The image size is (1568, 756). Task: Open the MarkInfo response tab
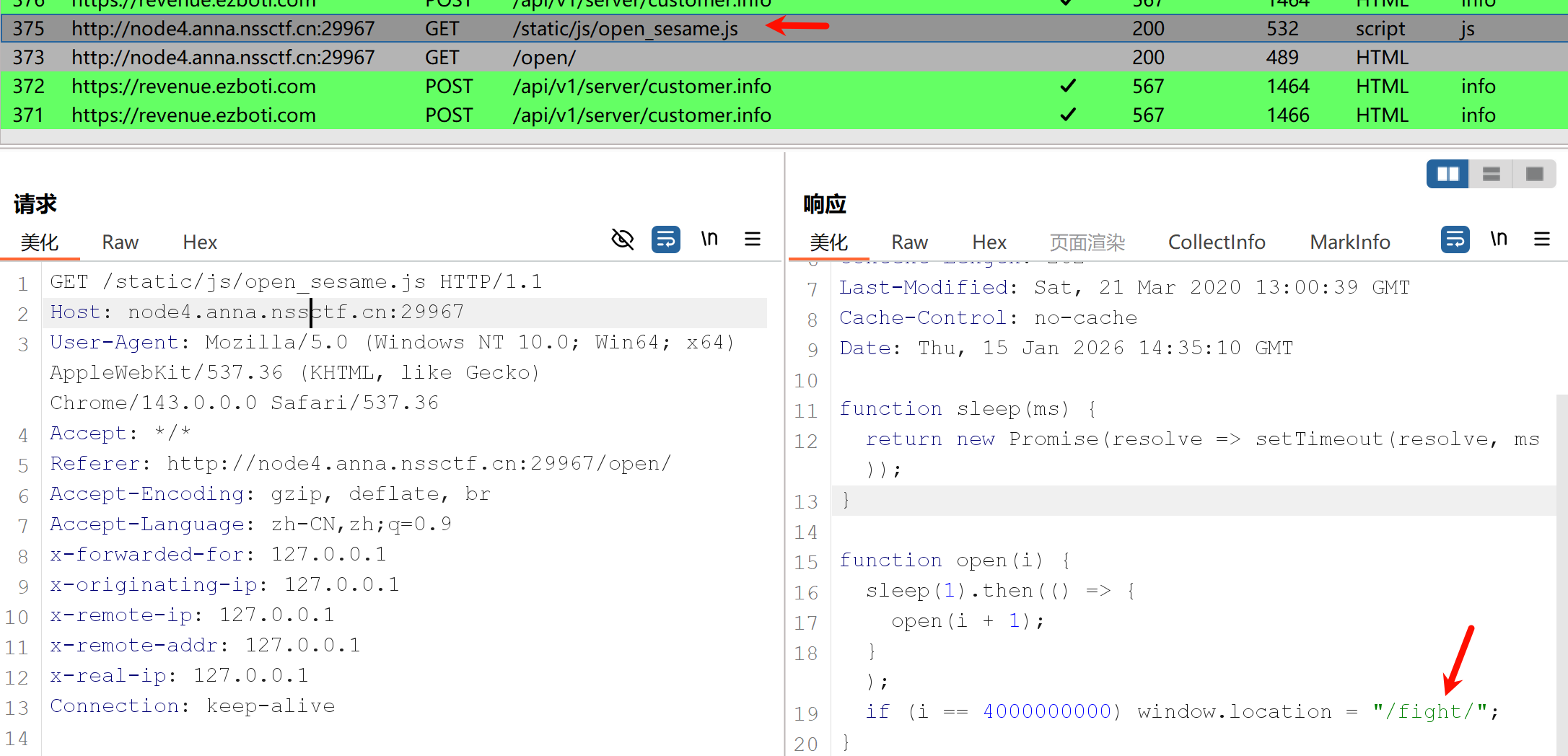(1350, 242)
